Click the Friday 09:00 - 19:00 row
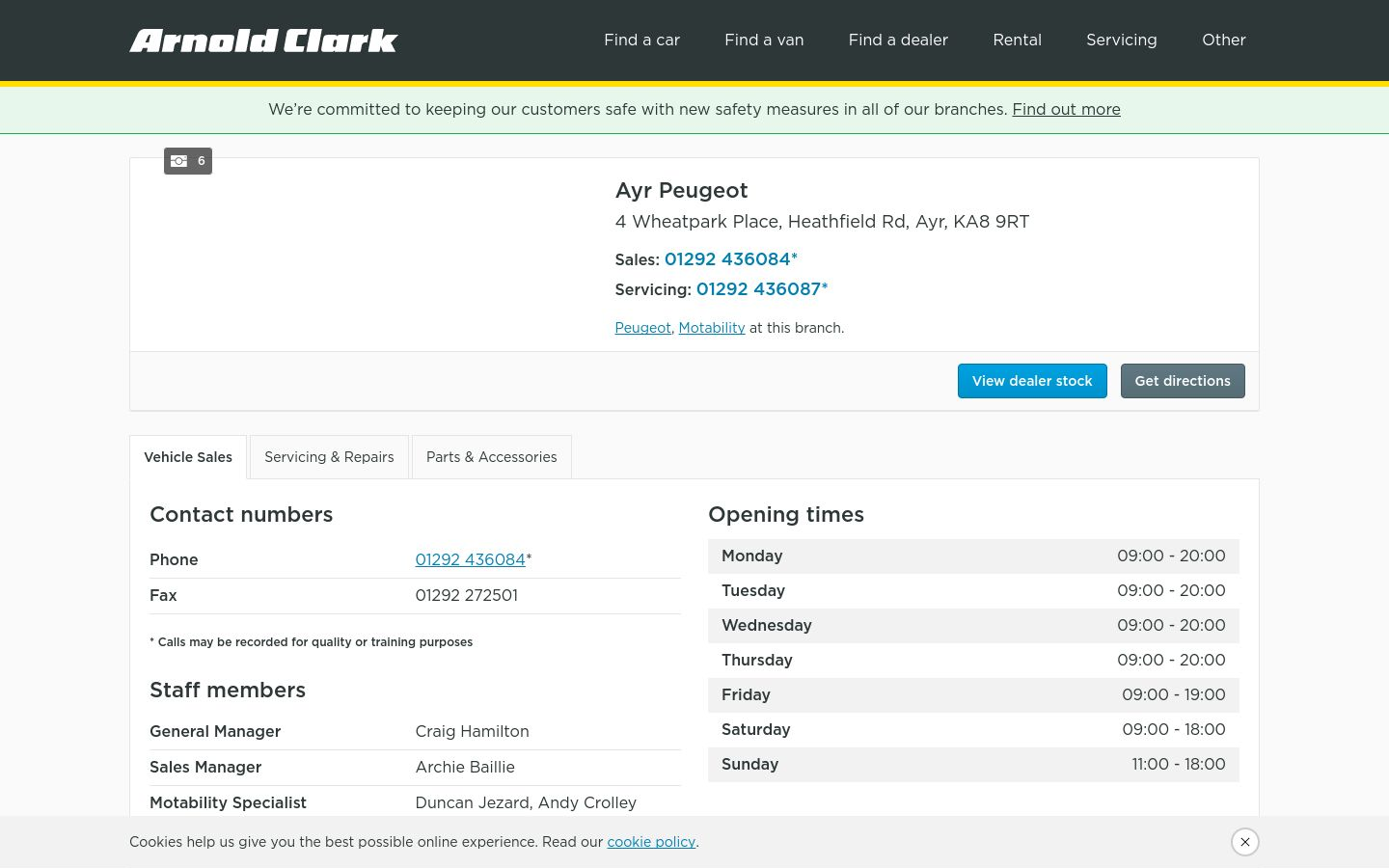 [973, 695]
